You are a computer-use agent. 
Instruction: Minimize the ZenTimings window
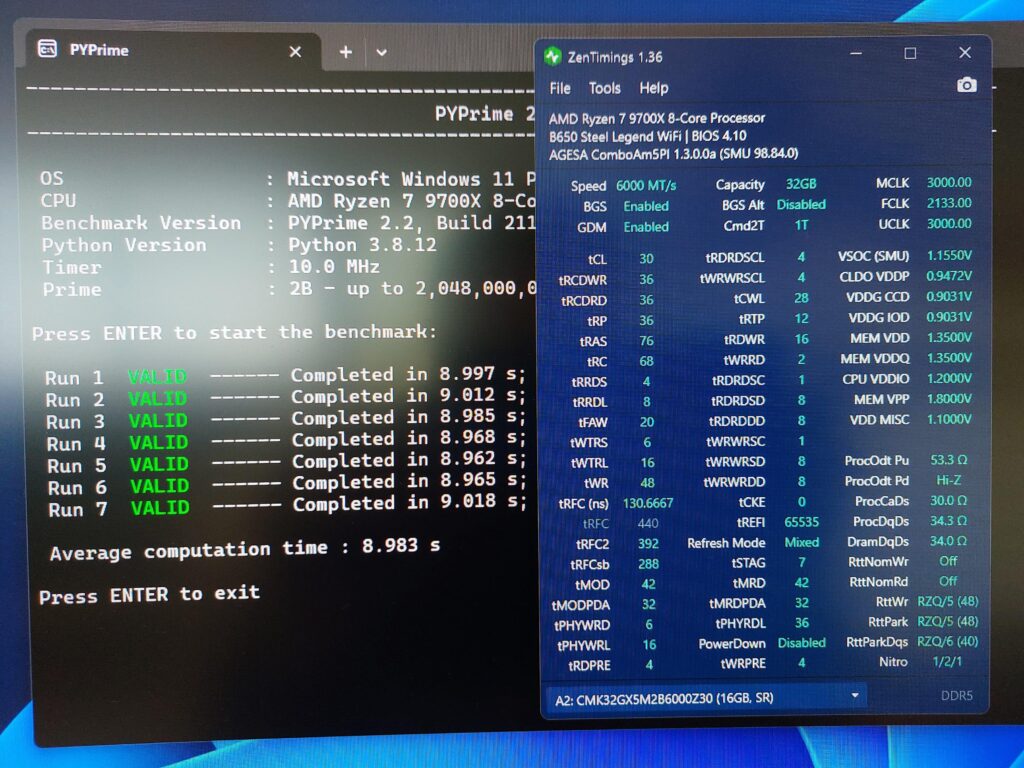coord(856,54)
